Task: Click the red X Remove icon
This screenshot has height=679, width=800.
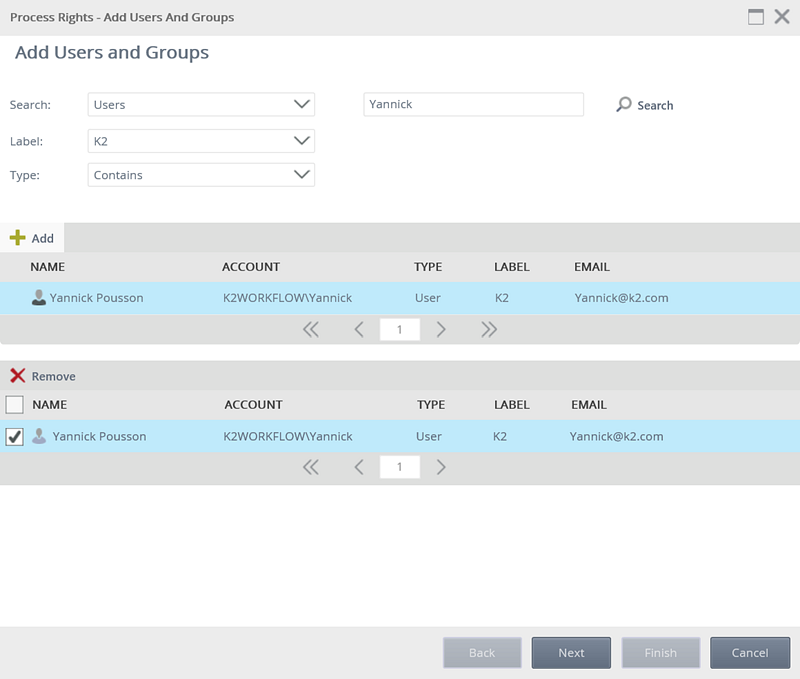Action: click(17, 376)
